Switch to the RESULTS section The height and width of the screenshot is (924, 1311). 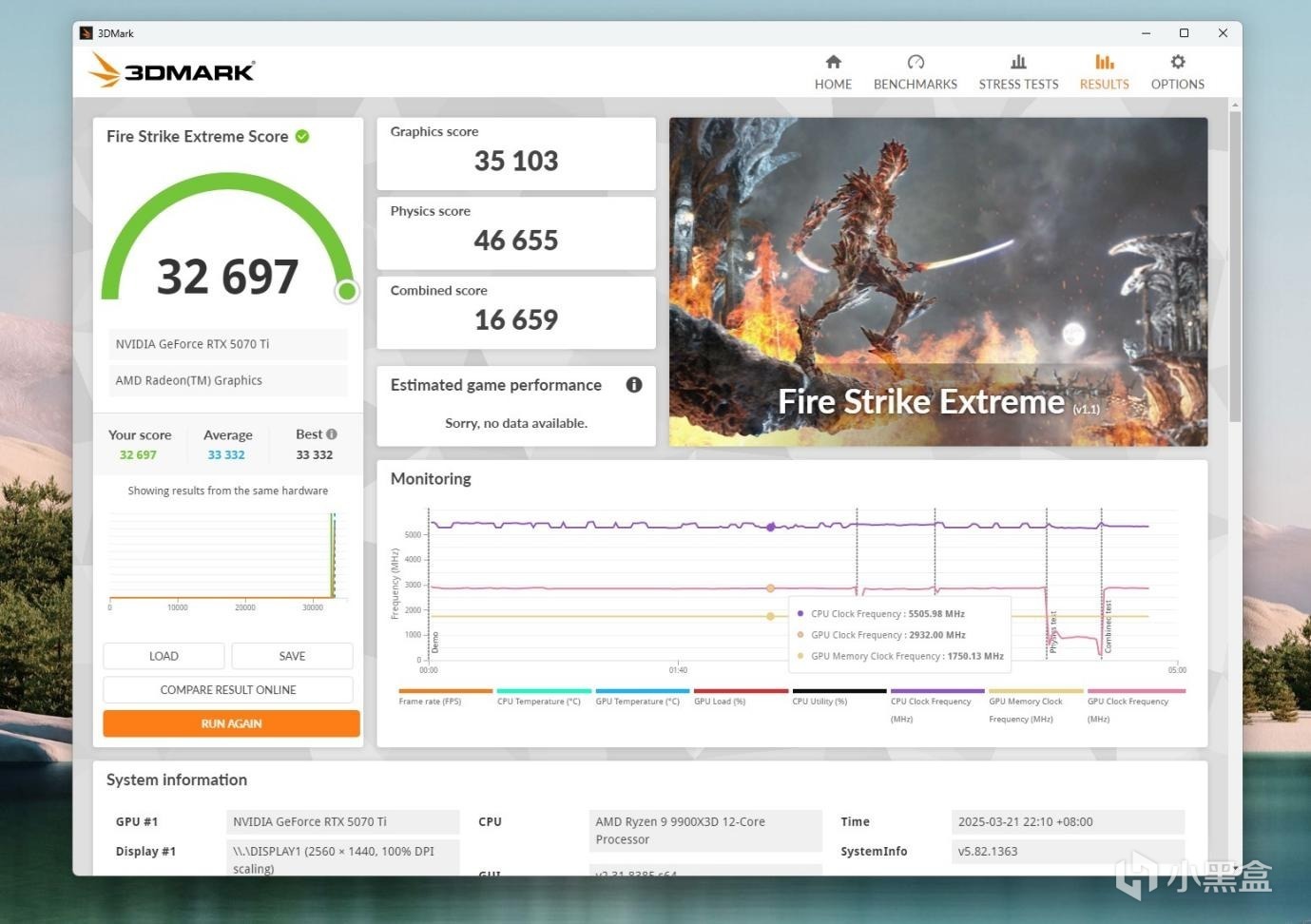[1104, 72]
